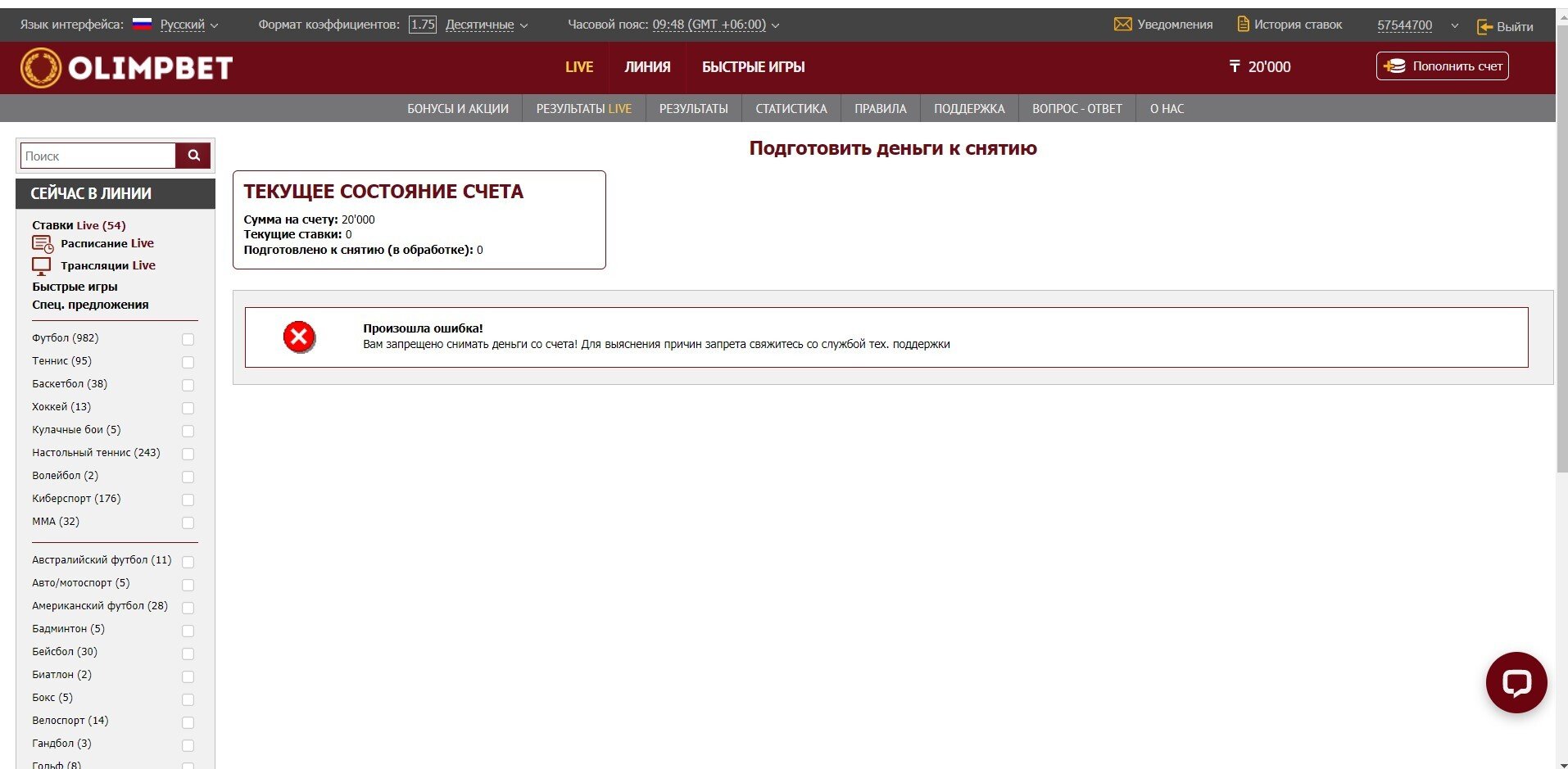Image resolution: width=1568 pixels, height=769 pixels.
Task: Tick the Футбол (982) checkbox
Action: click(x=188, y=339)
